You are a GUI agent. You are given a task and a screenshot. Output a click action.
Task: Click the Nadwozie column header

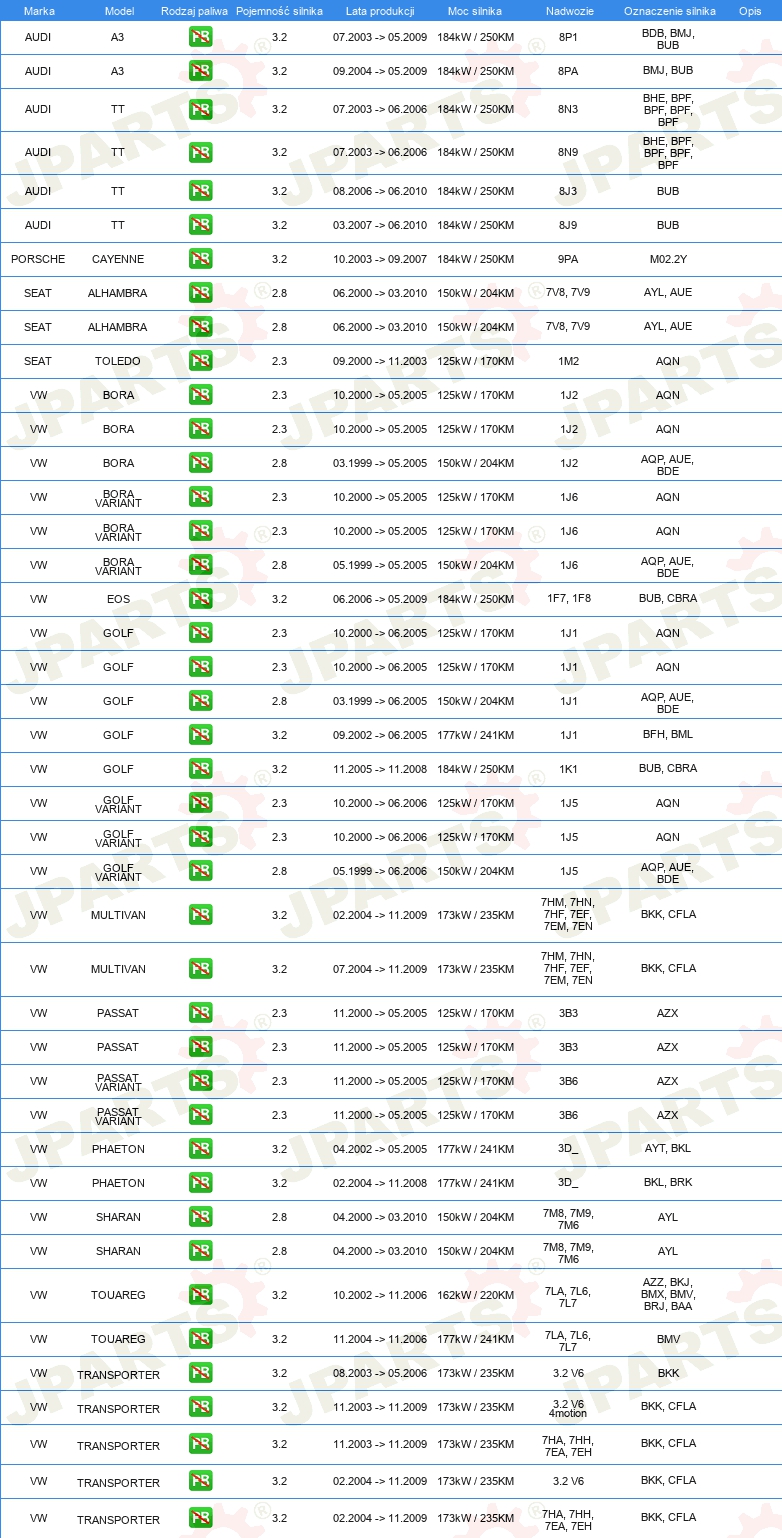click(x=568, y=10)
